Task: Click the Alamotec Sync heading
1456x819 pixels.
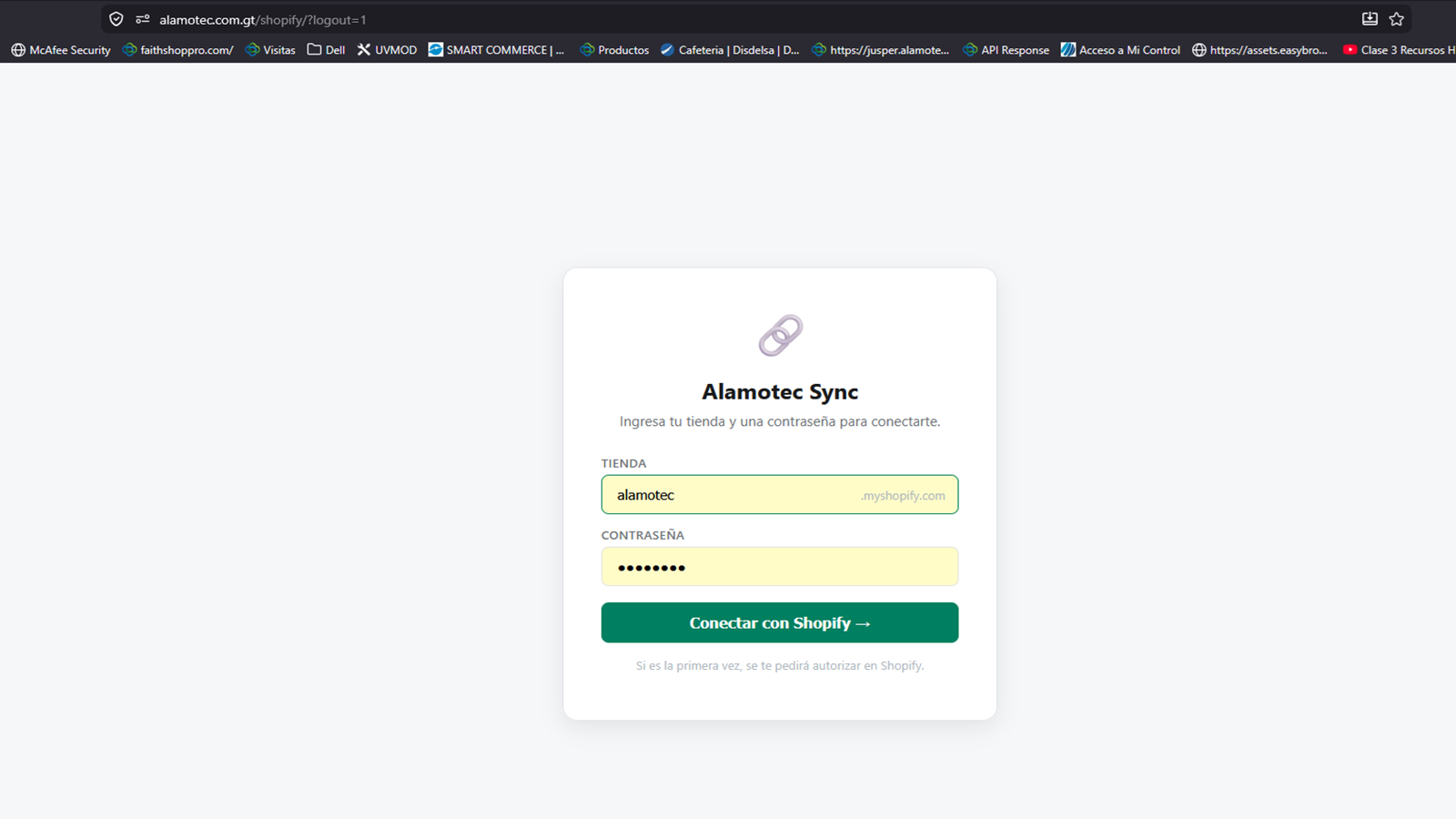Action: tap(780, 391)
